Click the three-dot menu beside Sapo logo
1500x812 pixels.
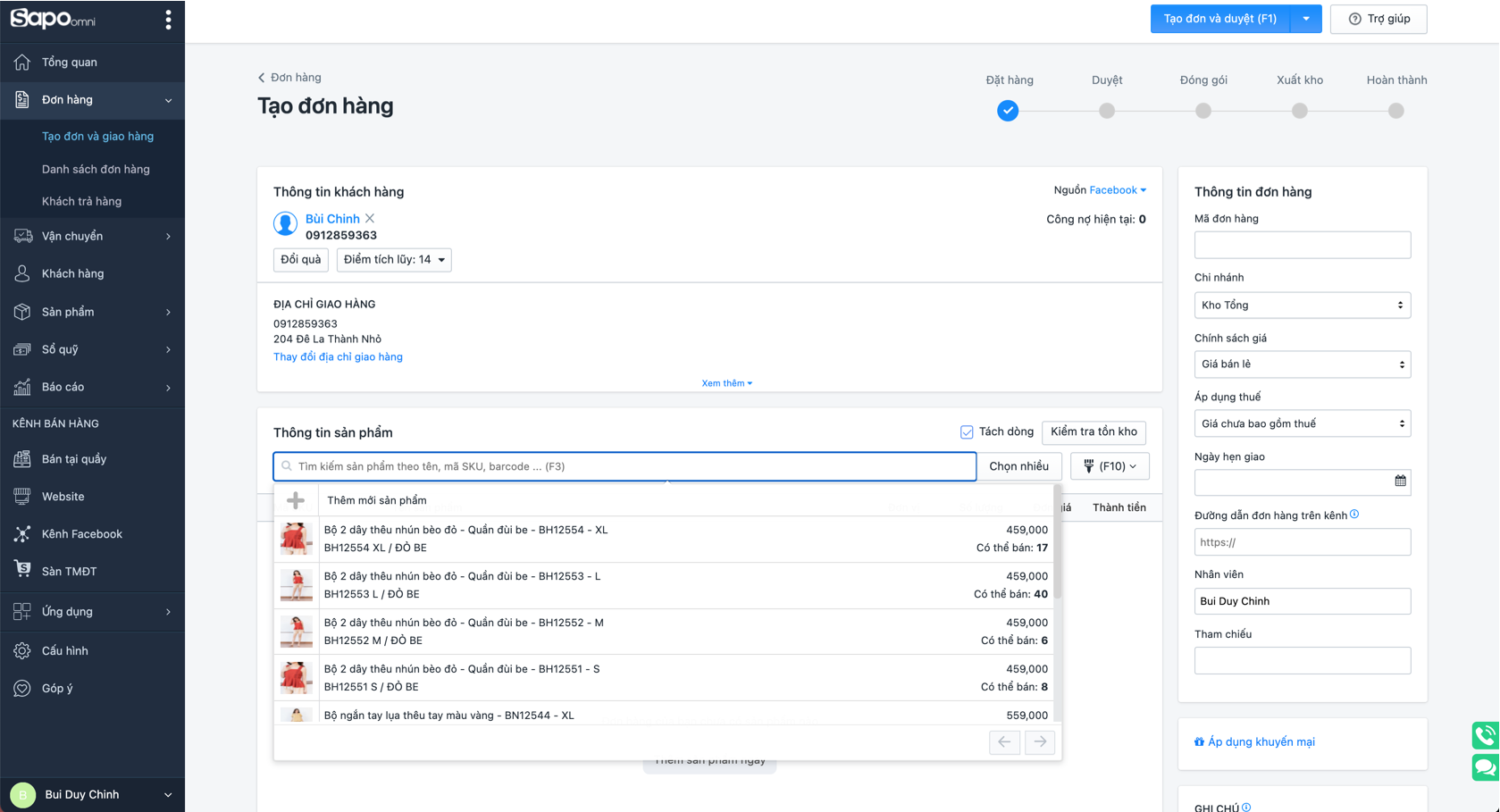(168, 20)
